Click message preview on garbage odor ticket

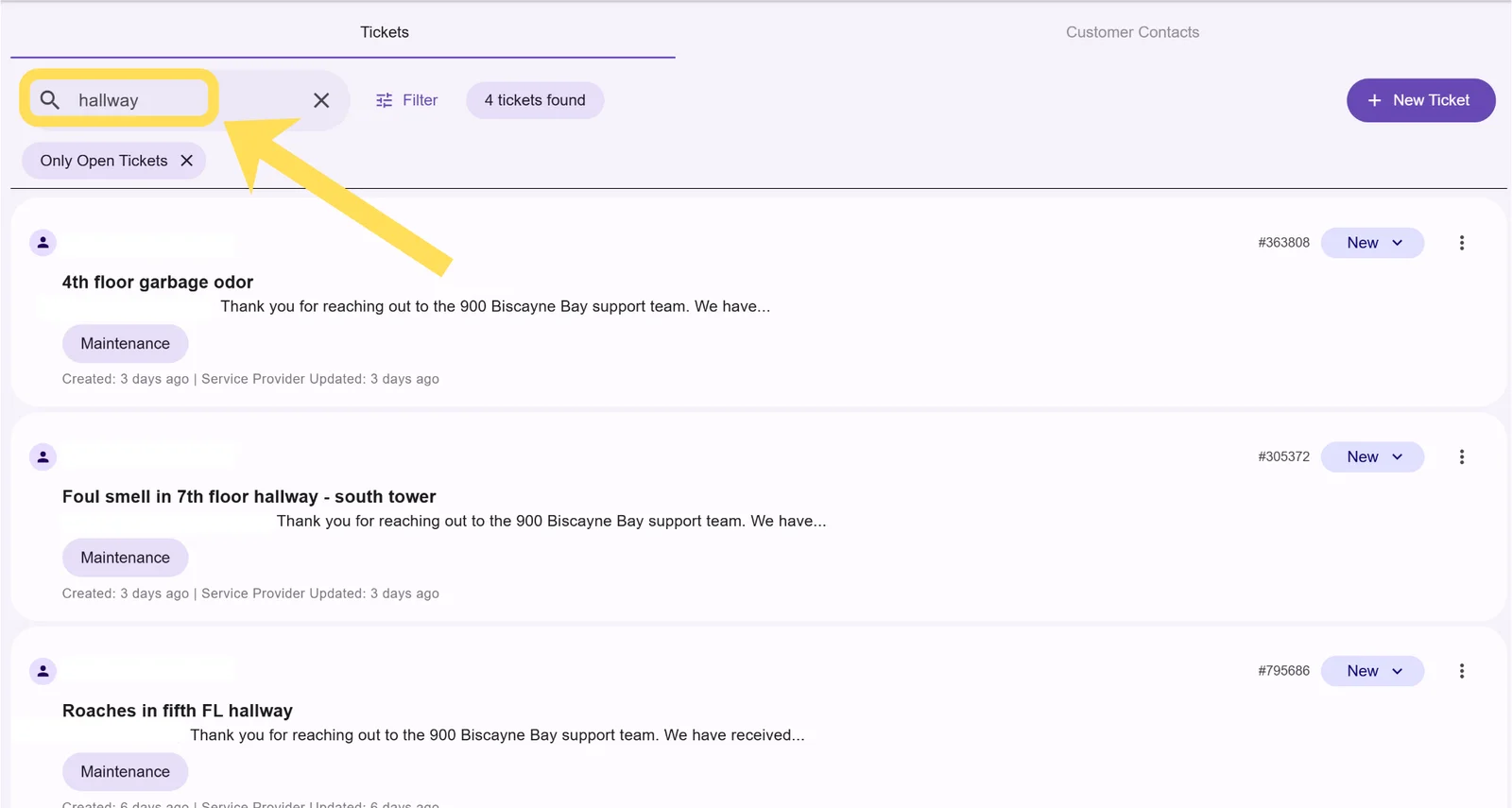click(495, 306)
